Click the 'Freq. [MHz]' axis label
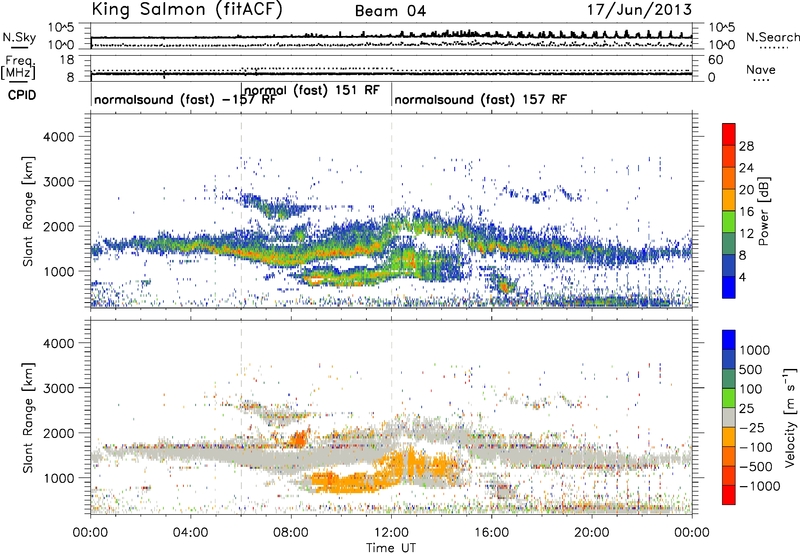The height and width of the screenshot is (554, 800). point(19,68)
